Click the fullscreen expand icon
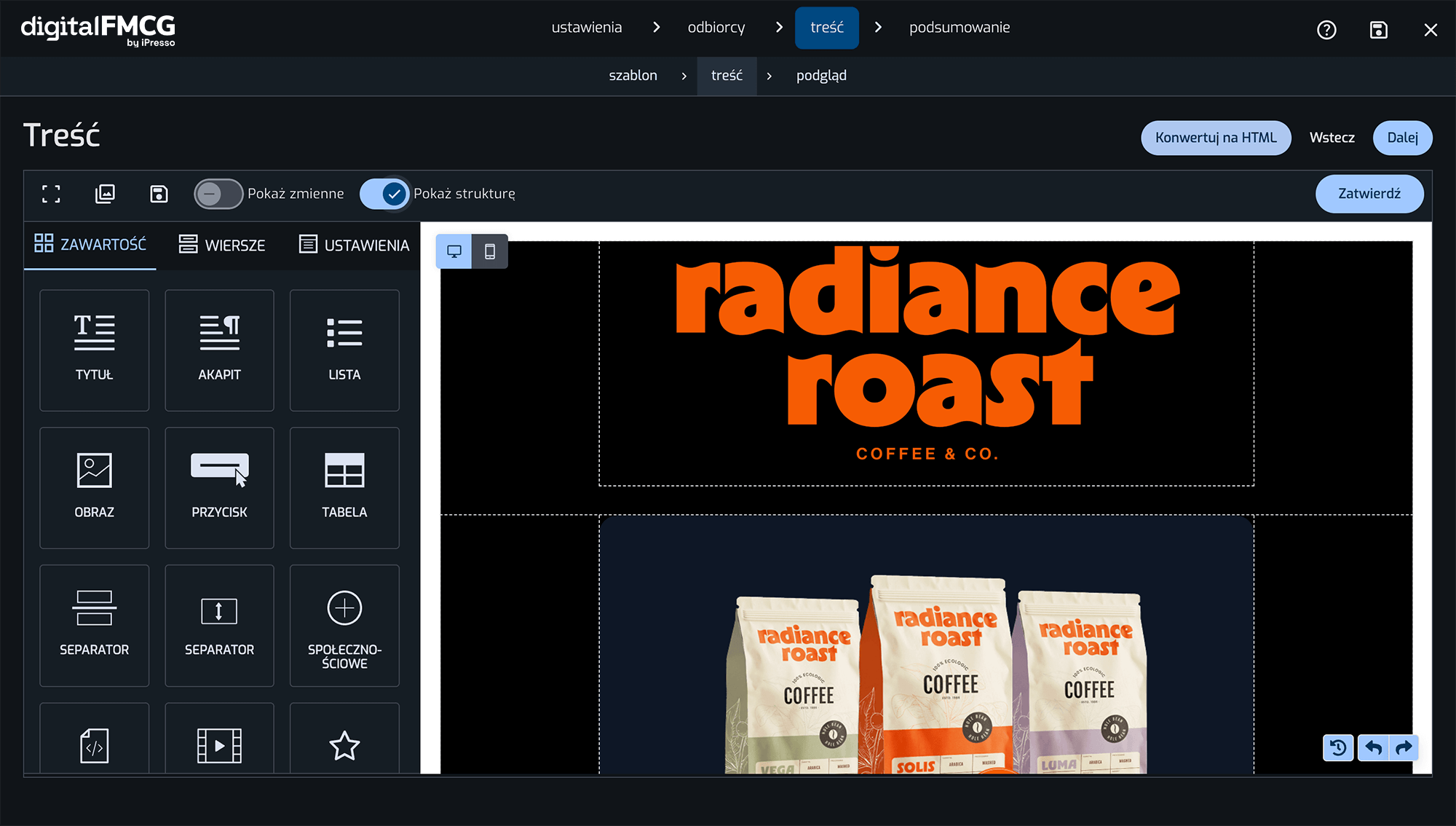Image resolution: width=1456 pixels, height=826 pixels. (x=51, y=194)
